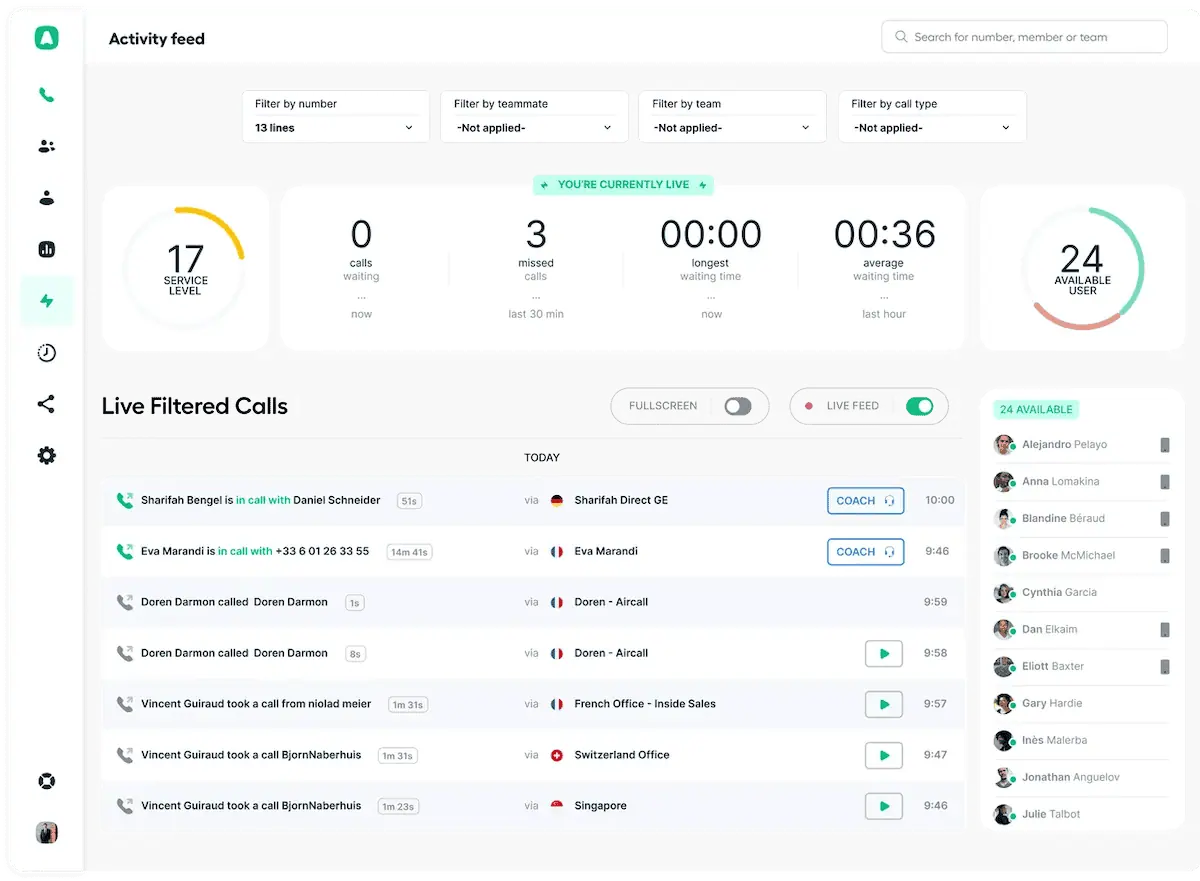Turn off the Live Feed toggle
The image size is (1200, 881).
(x=918, y=406)
